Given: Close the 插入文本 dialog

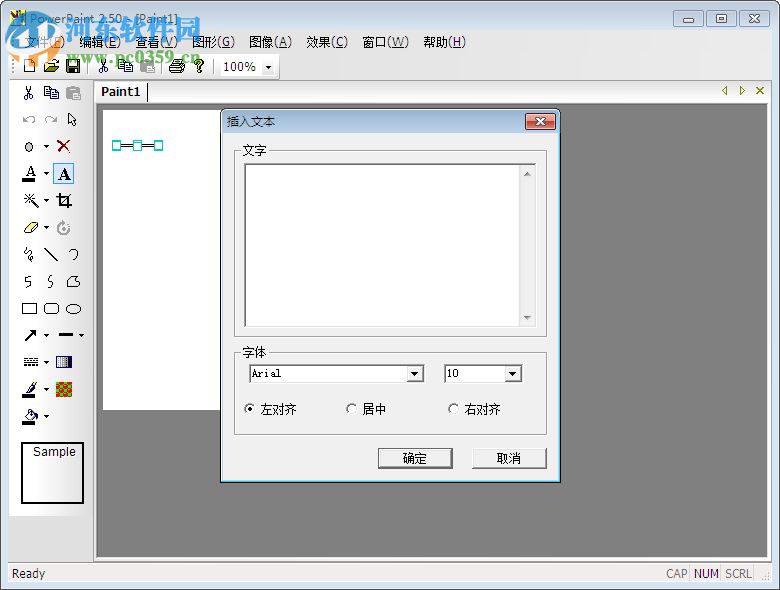Looking at the screenshot, I should click(x=540, y=121).
